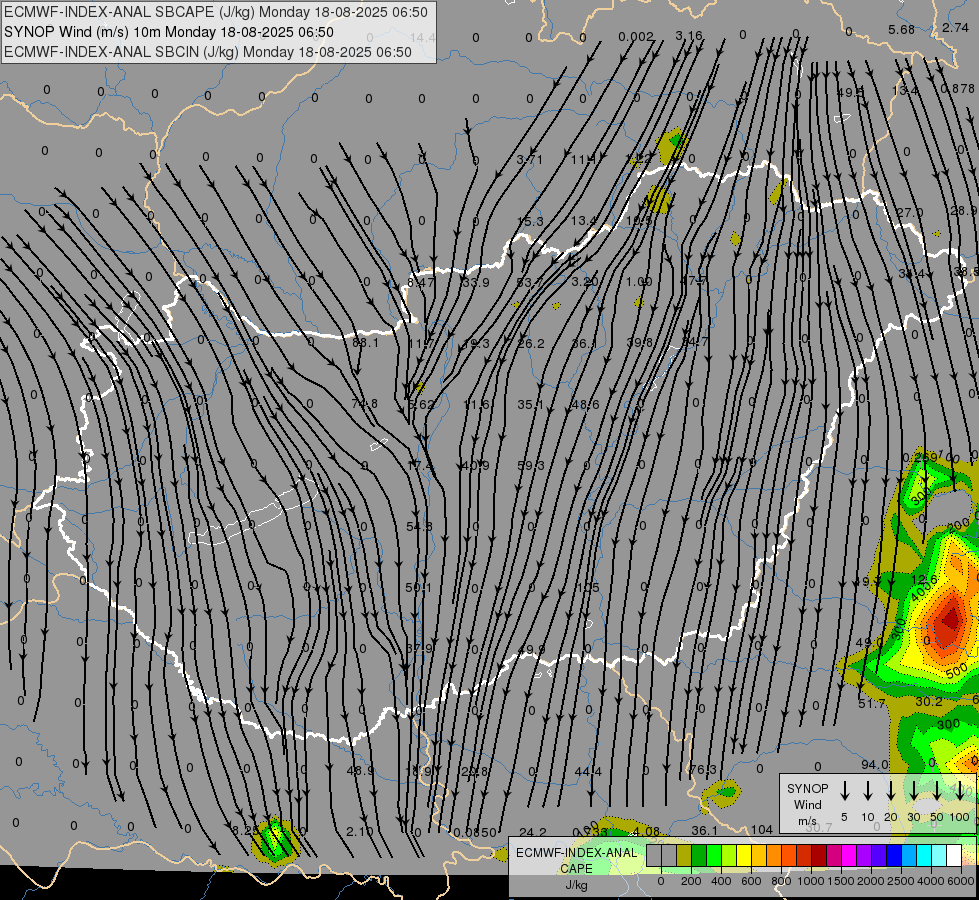Click the map value 2.74 in the corner
Image resolution: width=979 pixels, height=900 pixels.
(955, 27)
